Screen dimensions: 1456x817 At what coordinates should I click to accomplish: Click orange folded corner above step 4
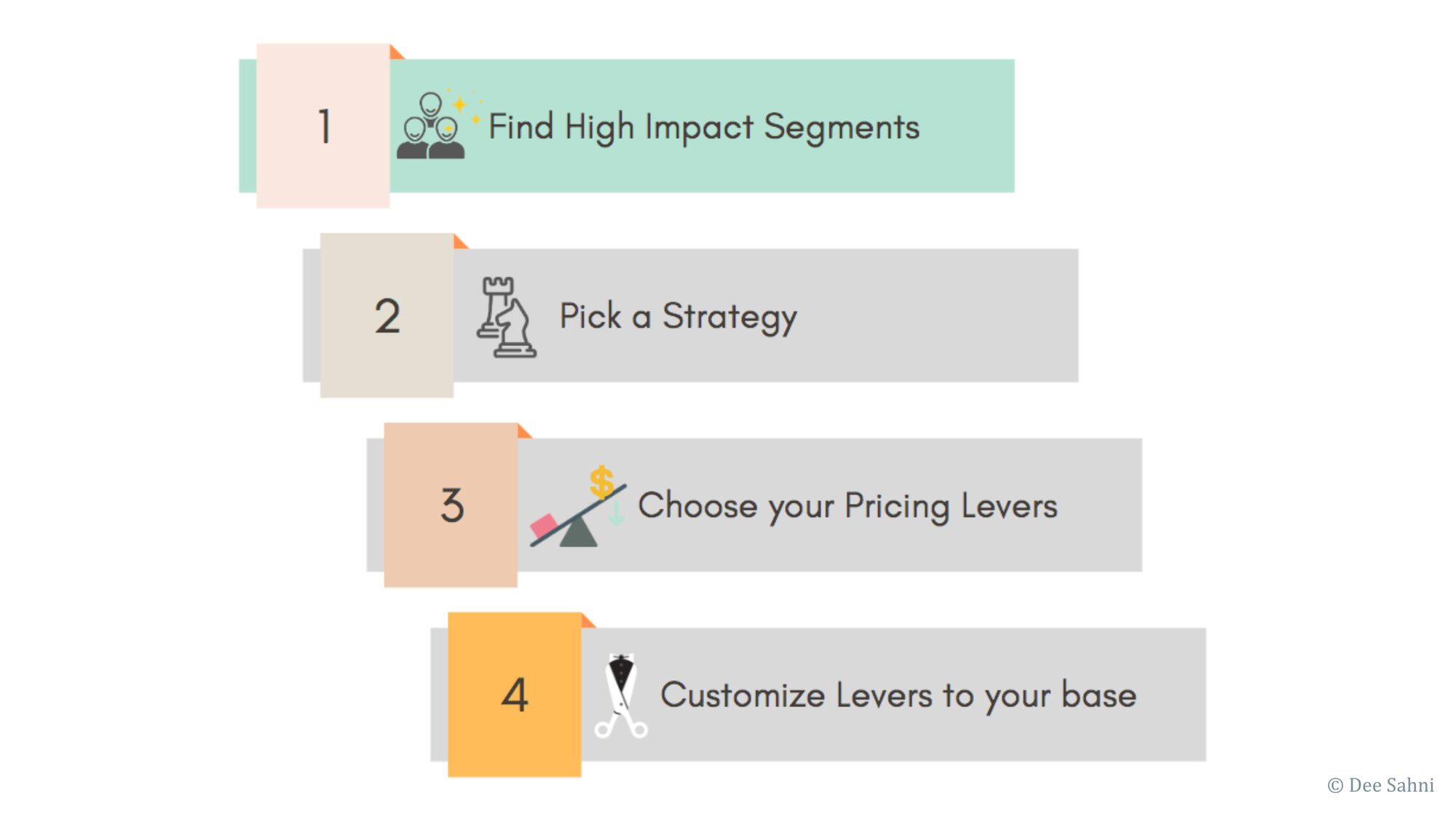pos(587,621)
